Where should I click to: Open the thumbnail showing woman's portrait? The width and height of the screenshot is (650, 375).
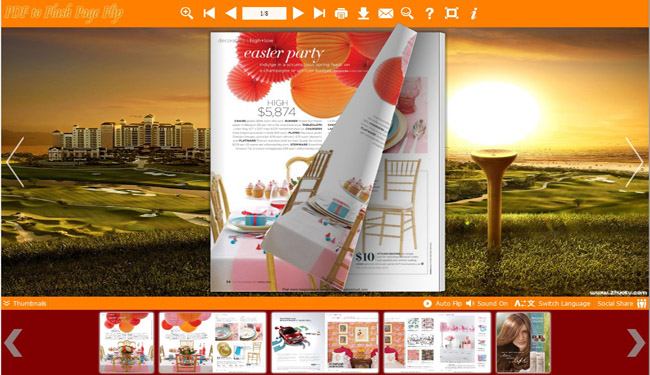[523, 343]
